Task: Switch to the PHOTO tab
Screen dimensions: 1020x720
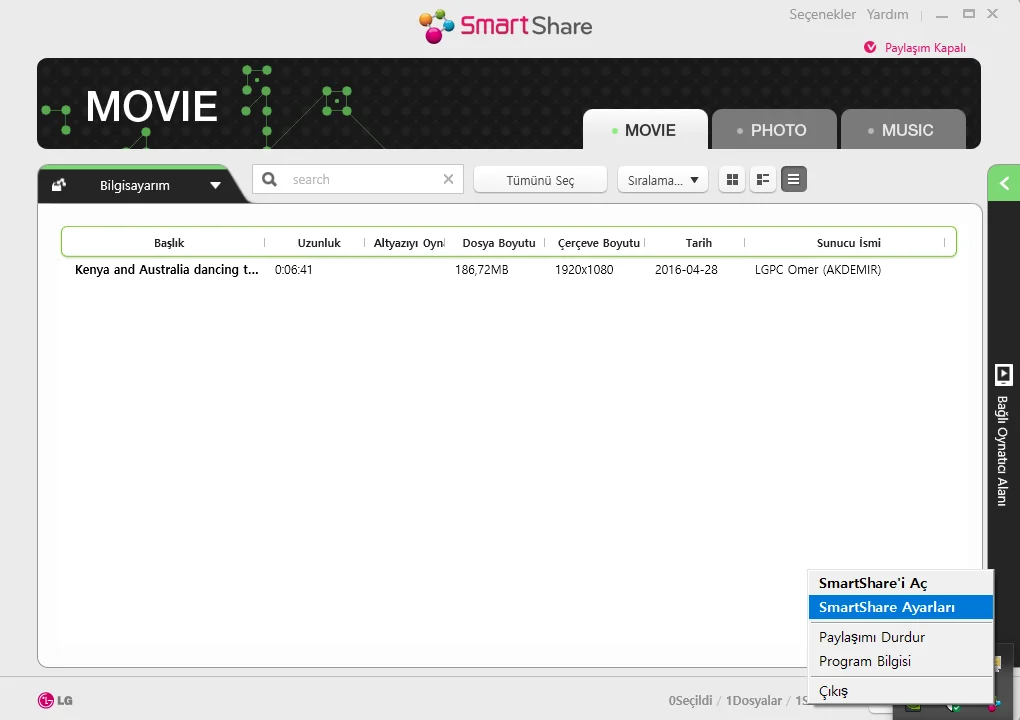Action: [x=774, y=129]
